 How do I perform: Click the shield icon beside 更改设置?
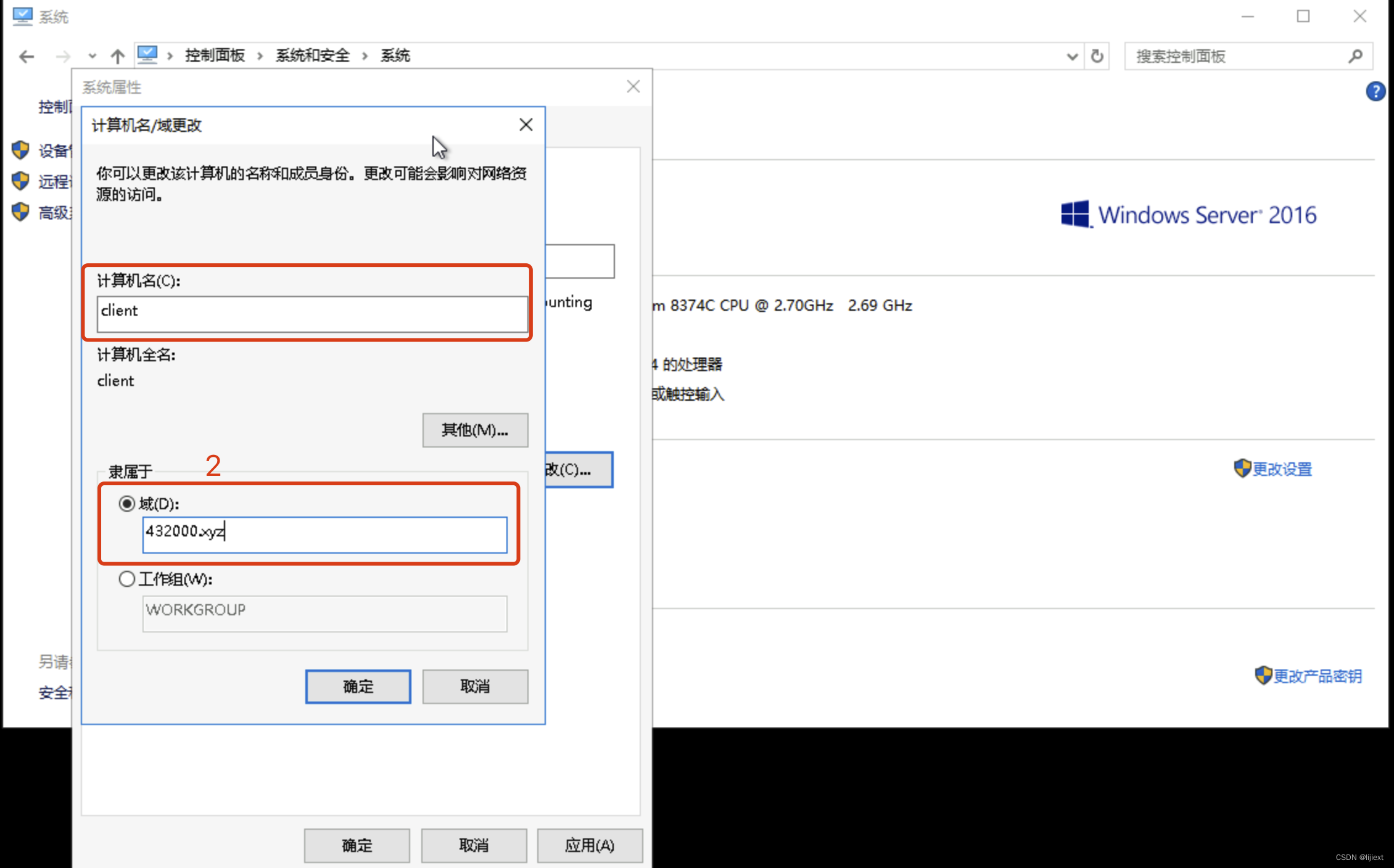tap(1242, 469)
